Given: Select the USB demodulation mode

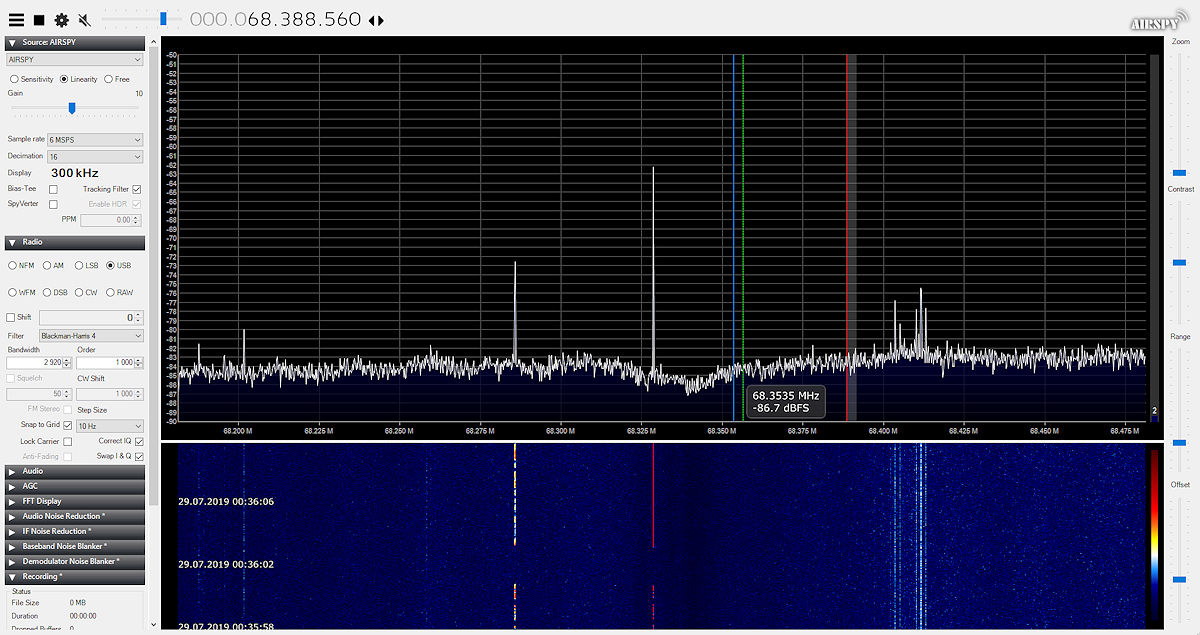Looking at the screenshot, I should point(110,265).
